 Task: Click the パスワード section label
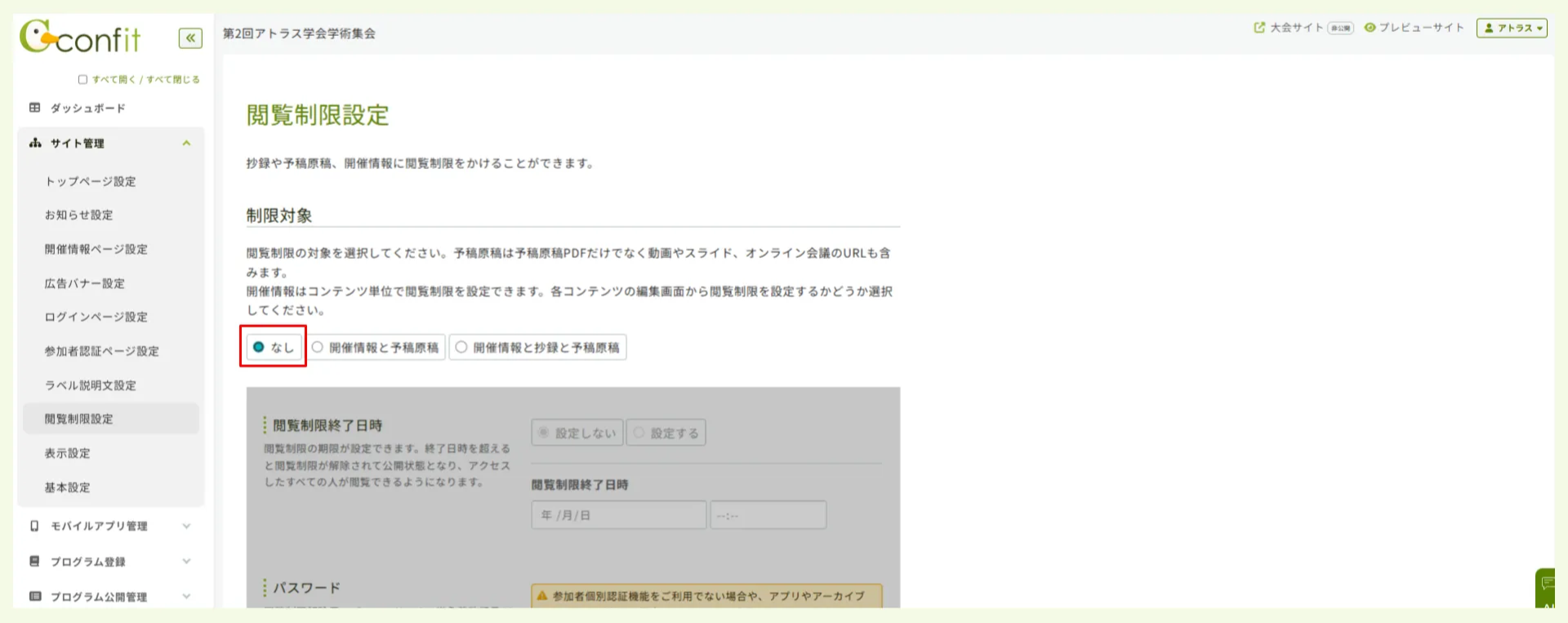tap(306, 588)
